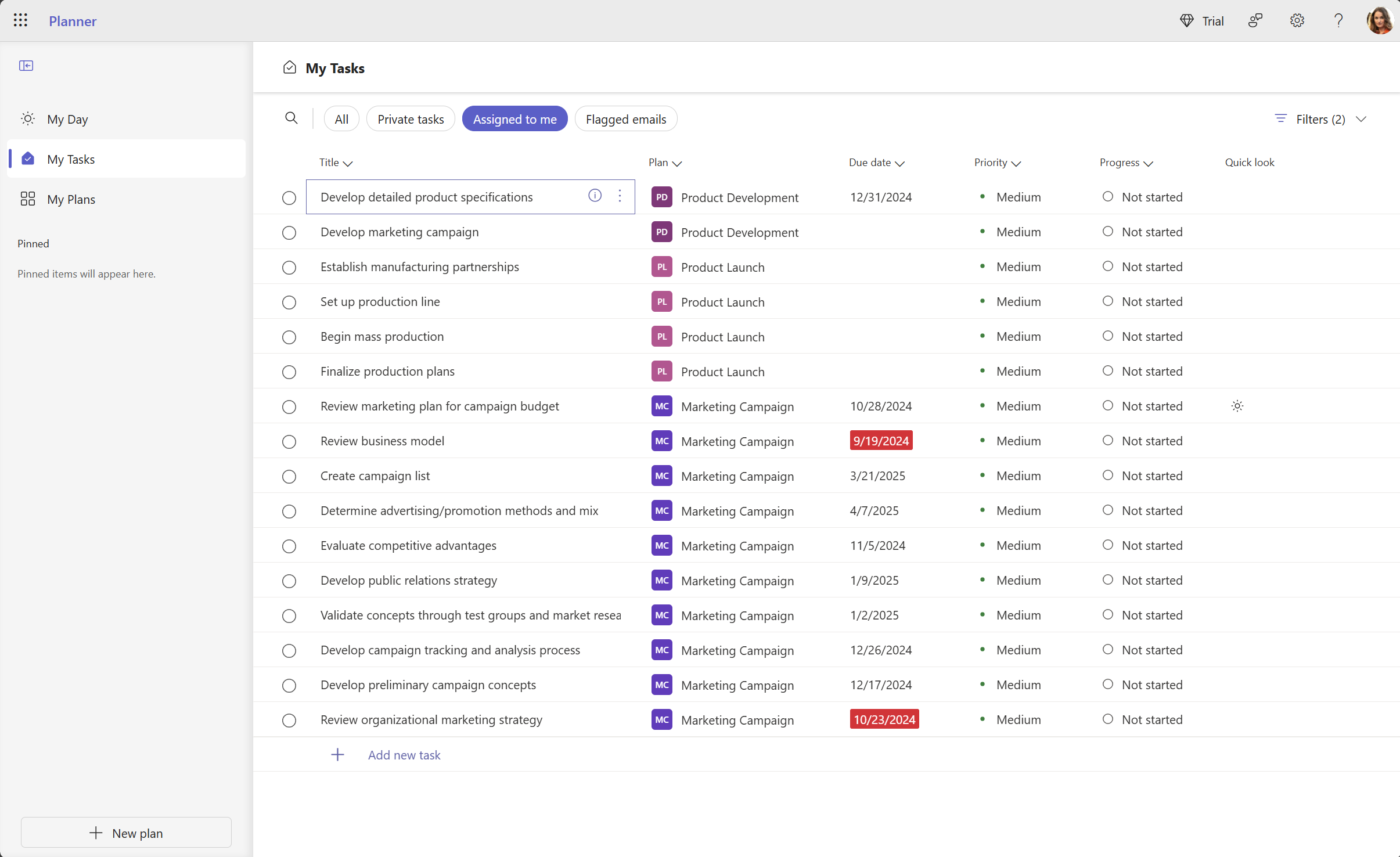Toggle the checkbox for Establish manufacturing partnerships
This screenshot has height=857, width=1400.
pos(289,266)
